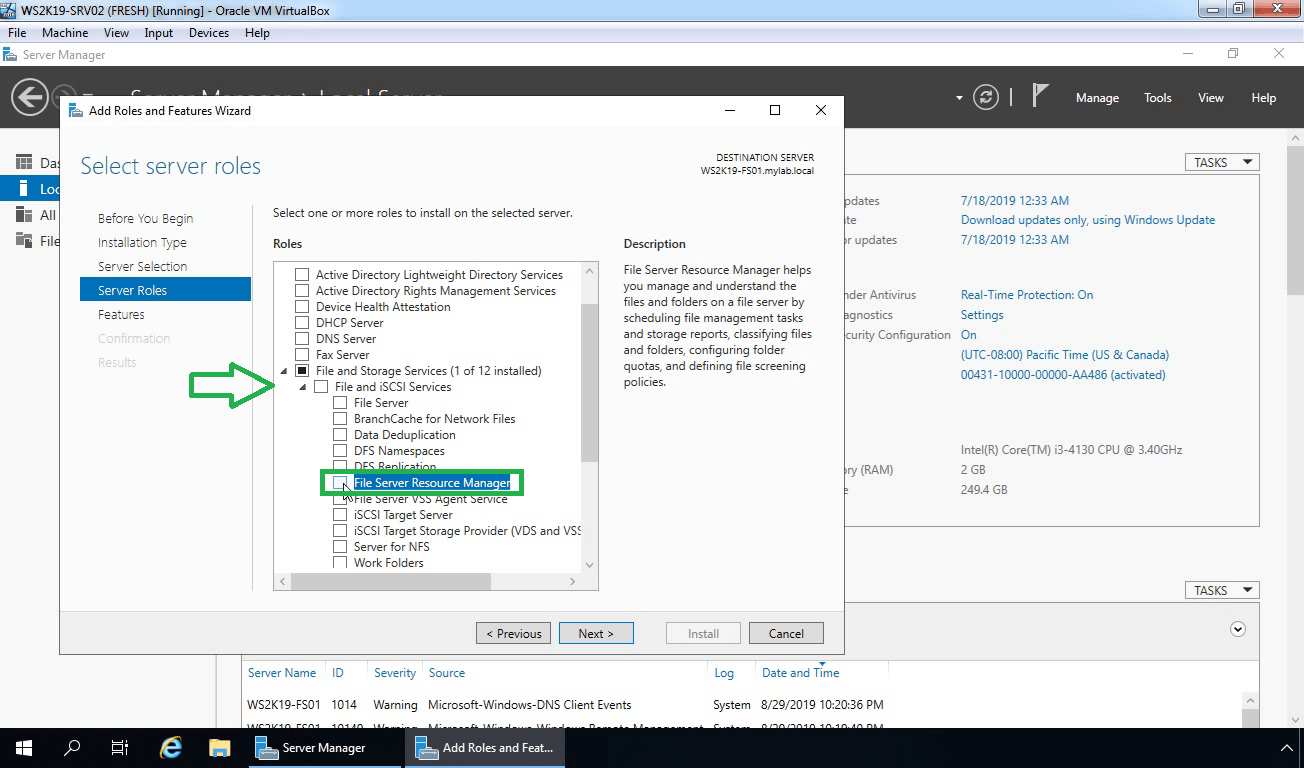Click Settings link next to diagnostics
The image size is (1304, 768).
click(982, 315)
